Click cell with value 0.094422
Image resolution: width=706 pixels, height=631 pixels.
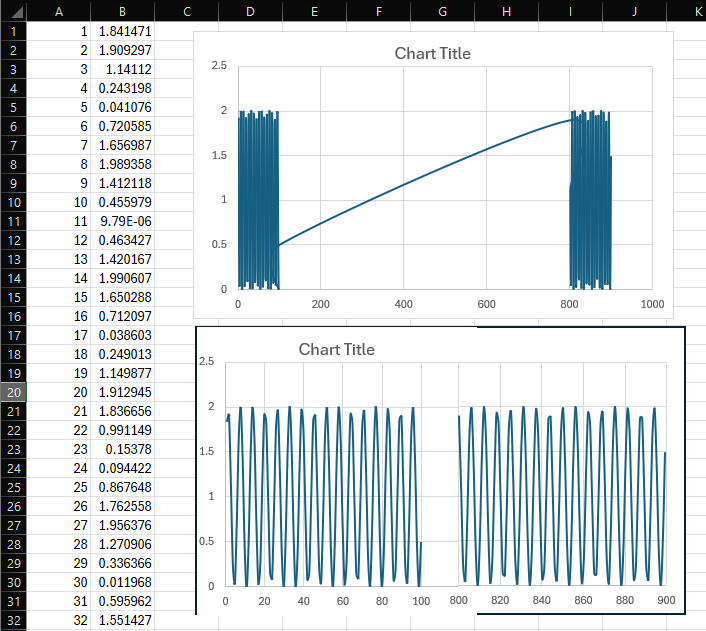point(122,468)
